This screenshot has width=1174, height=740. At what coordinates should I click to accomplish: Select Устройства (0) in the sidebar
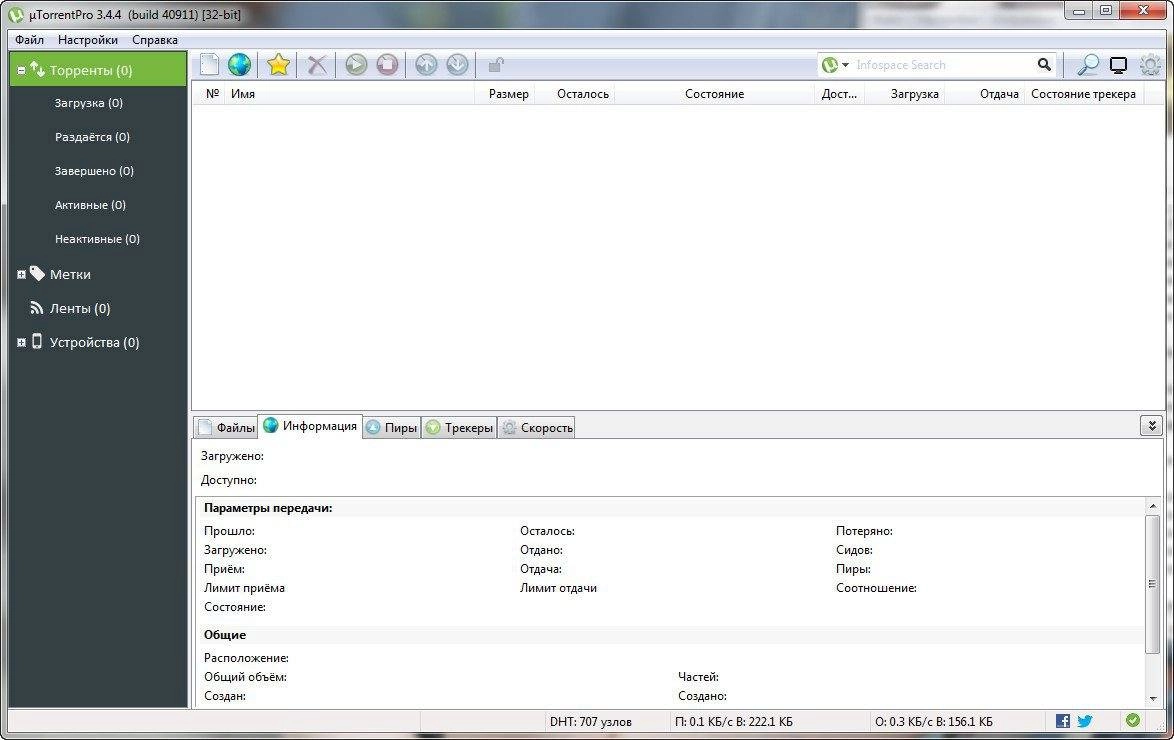(x=94, y=342)
